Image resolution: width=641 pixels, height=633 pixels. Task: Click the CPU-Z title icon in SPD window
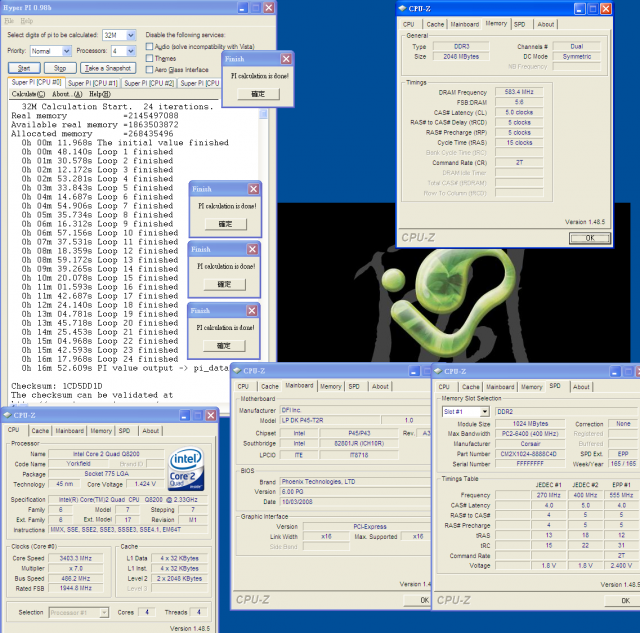[438, 371]
